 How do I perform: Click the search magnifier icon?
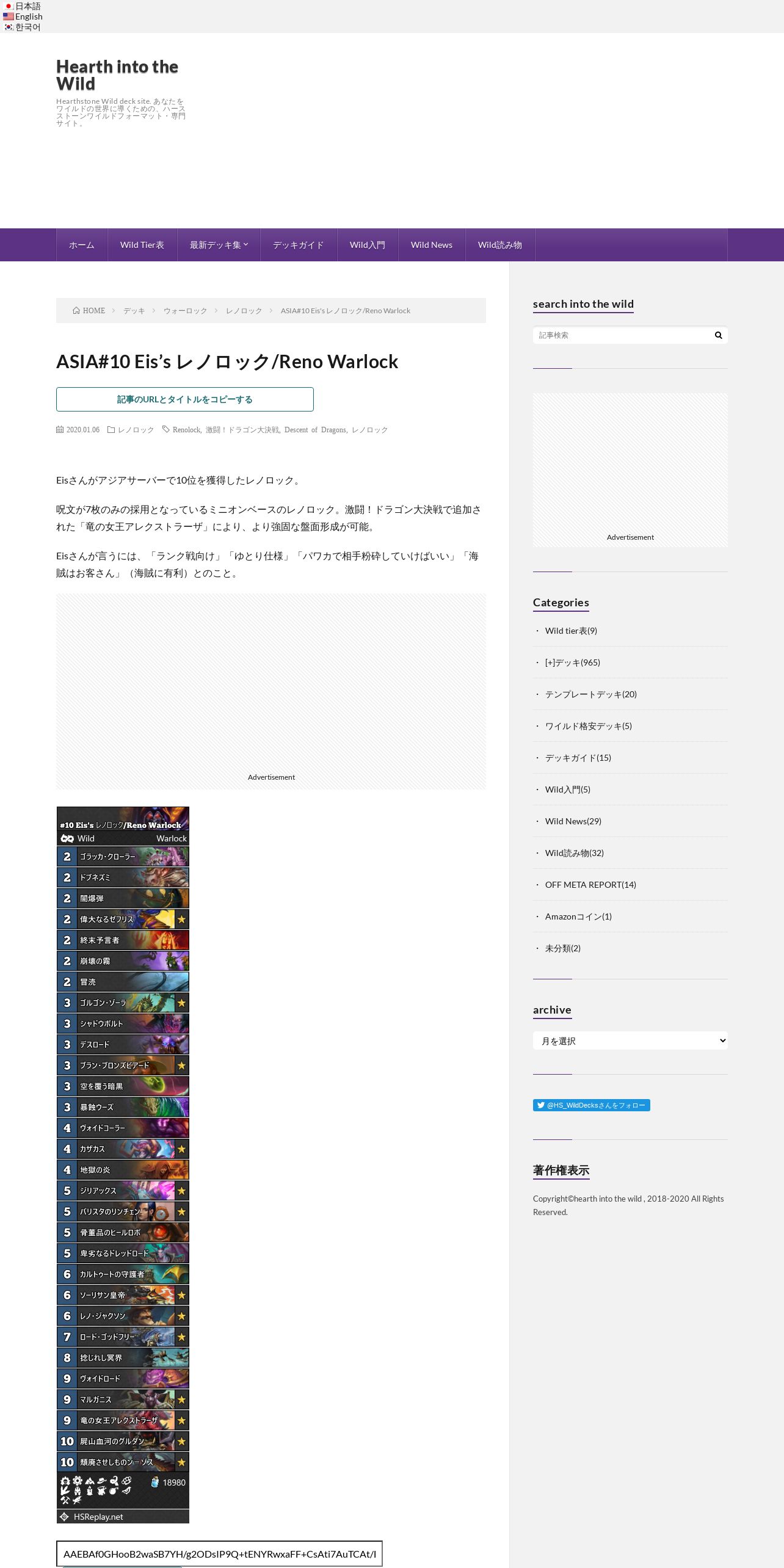coord(719,335)
